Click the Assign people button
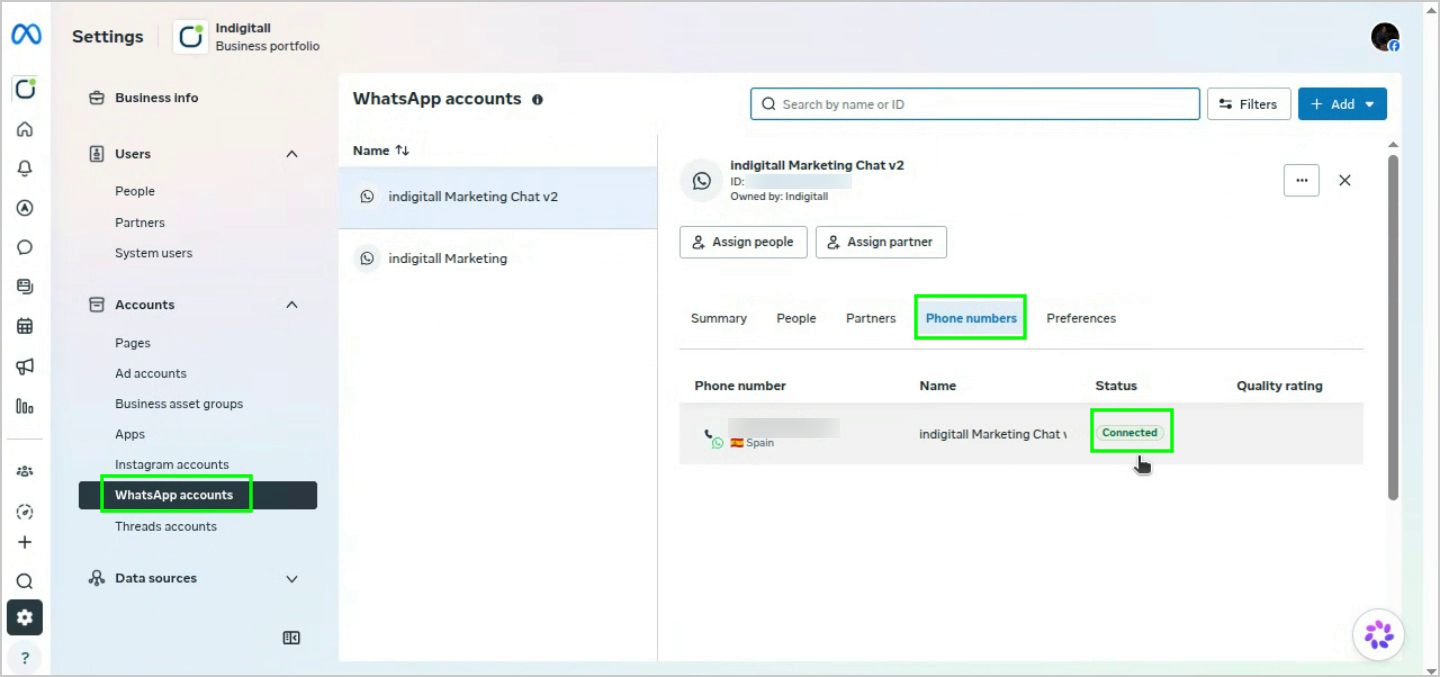This screenshot has height=677, width=1440. pyautogui.click(x=743, y=242)
